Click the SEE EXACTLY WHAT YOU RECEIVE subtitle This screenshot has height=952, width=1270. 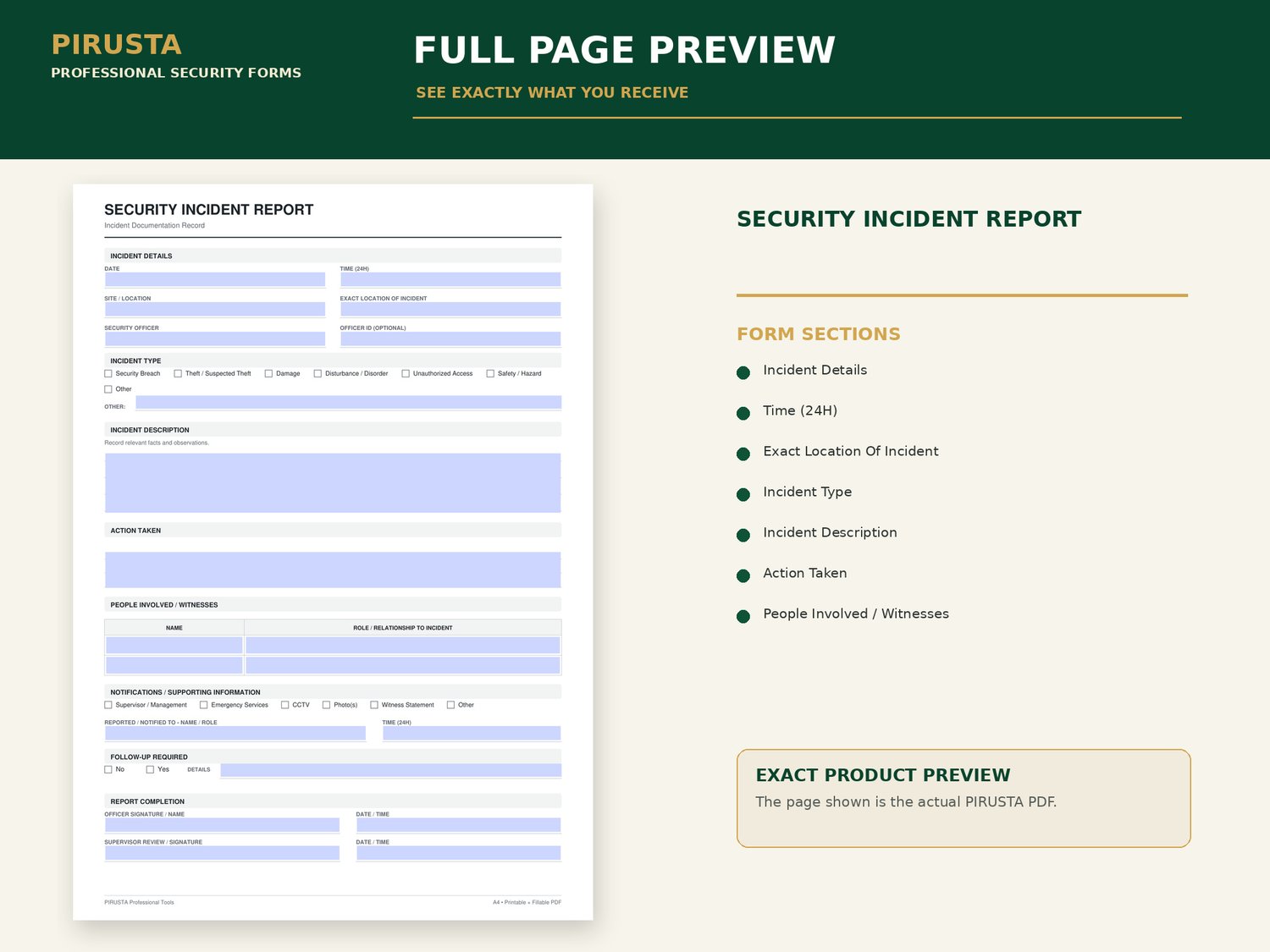[552, 92]
